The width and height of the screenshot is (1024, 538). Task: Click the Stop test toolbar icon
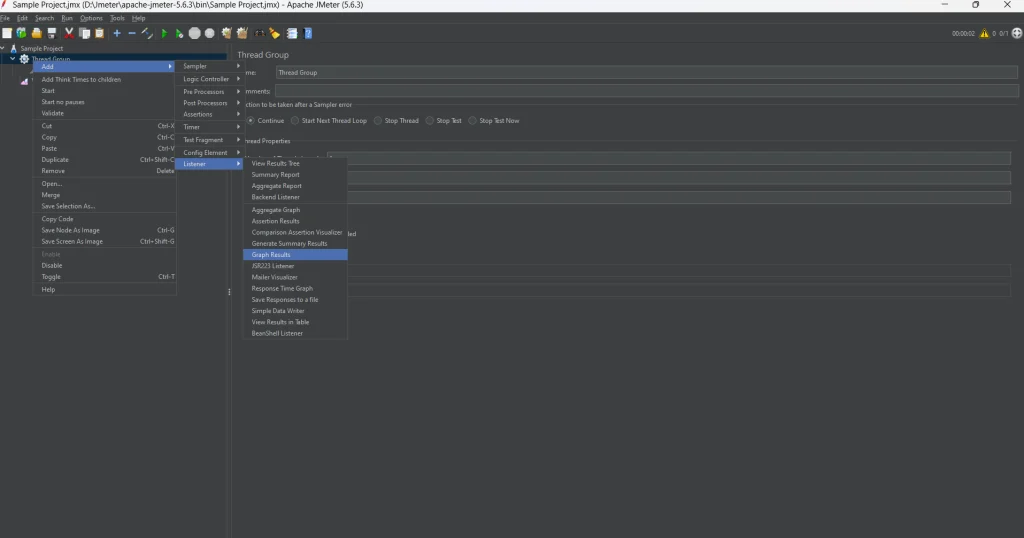[x=195, y=33]
